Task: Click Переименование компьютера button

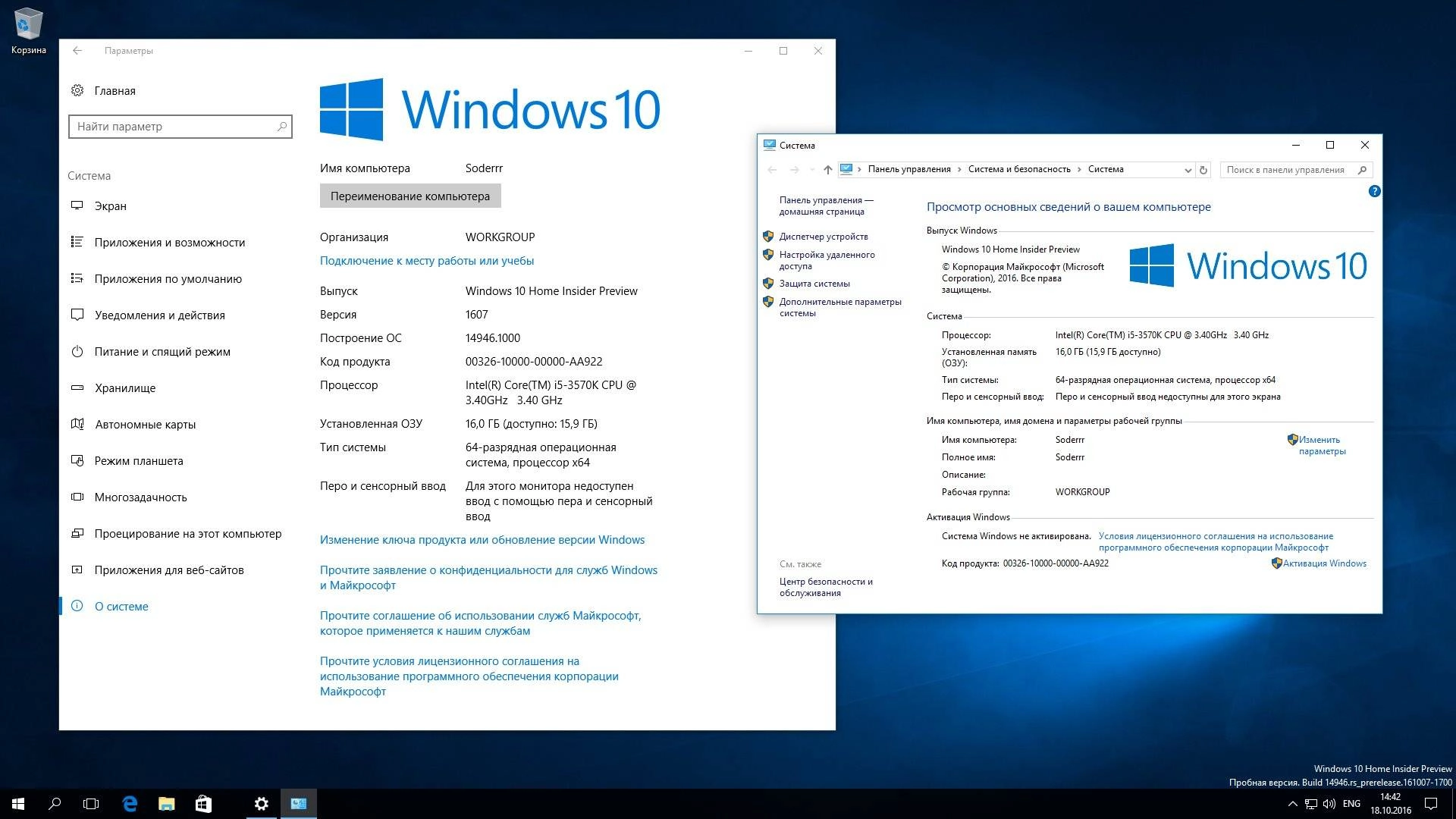Action: tap(410, 196)
